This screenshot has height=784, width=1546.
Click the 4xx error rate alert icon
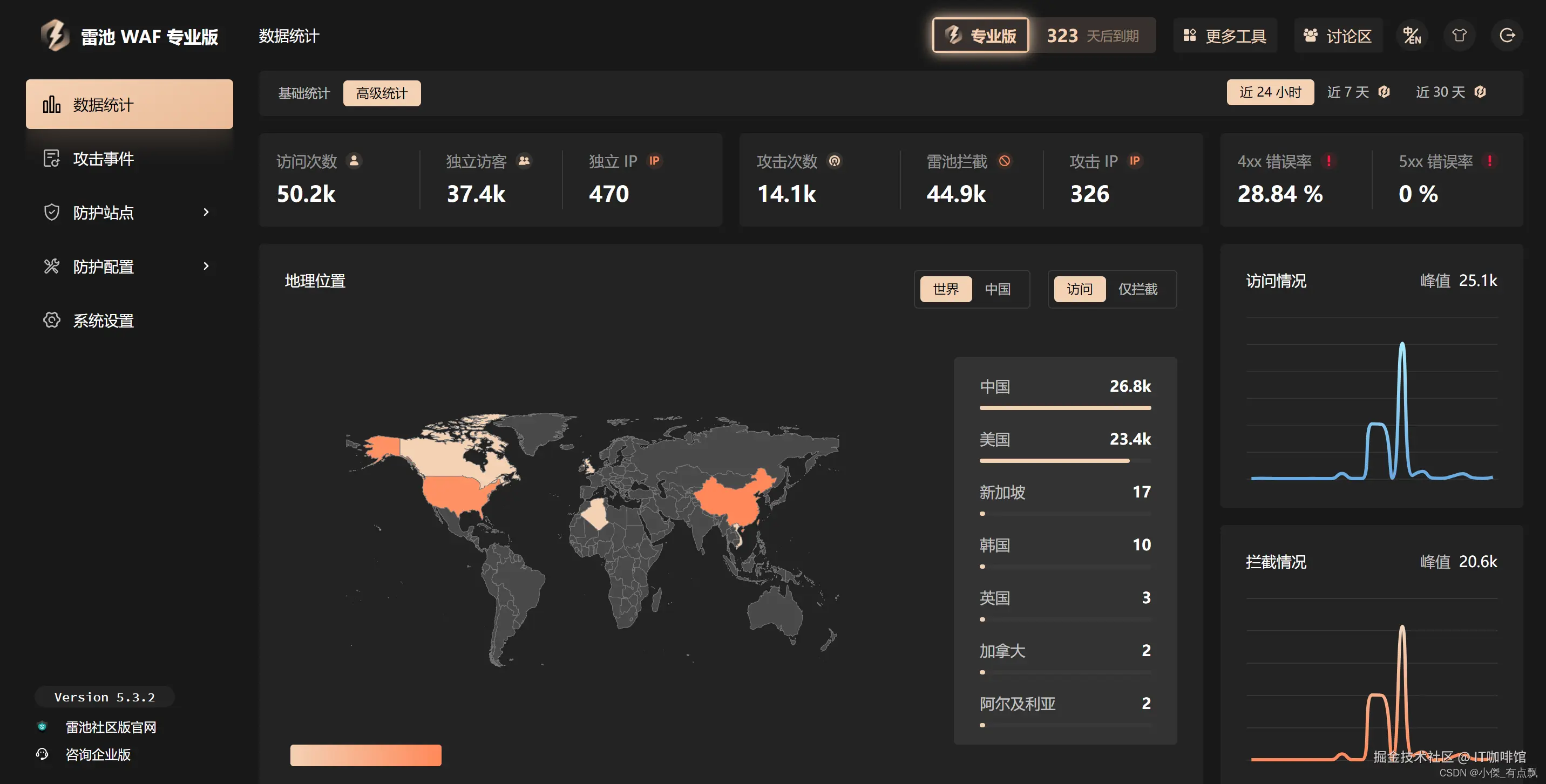click(1329, 161)
